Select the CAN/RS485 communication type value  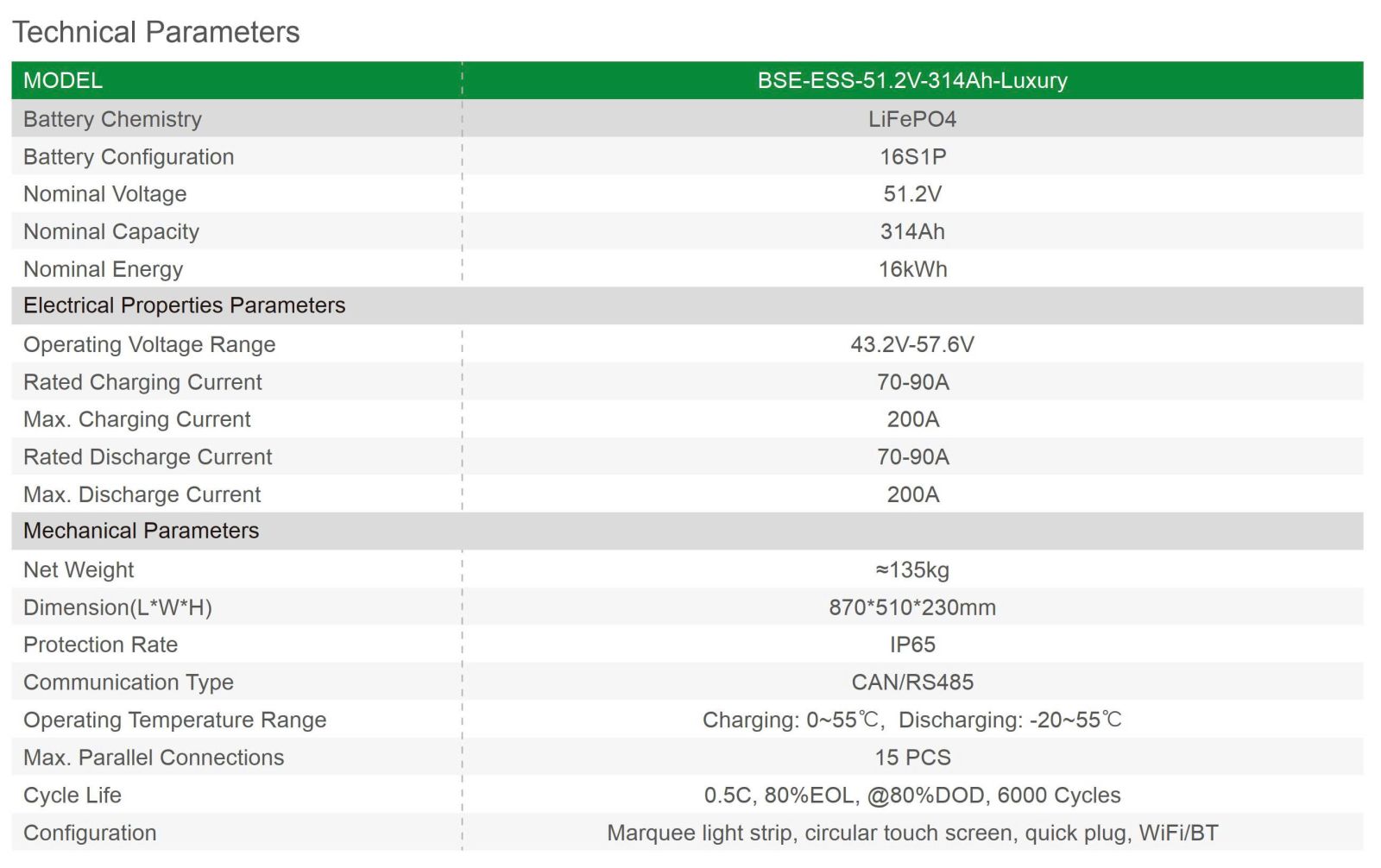[912, 682]
